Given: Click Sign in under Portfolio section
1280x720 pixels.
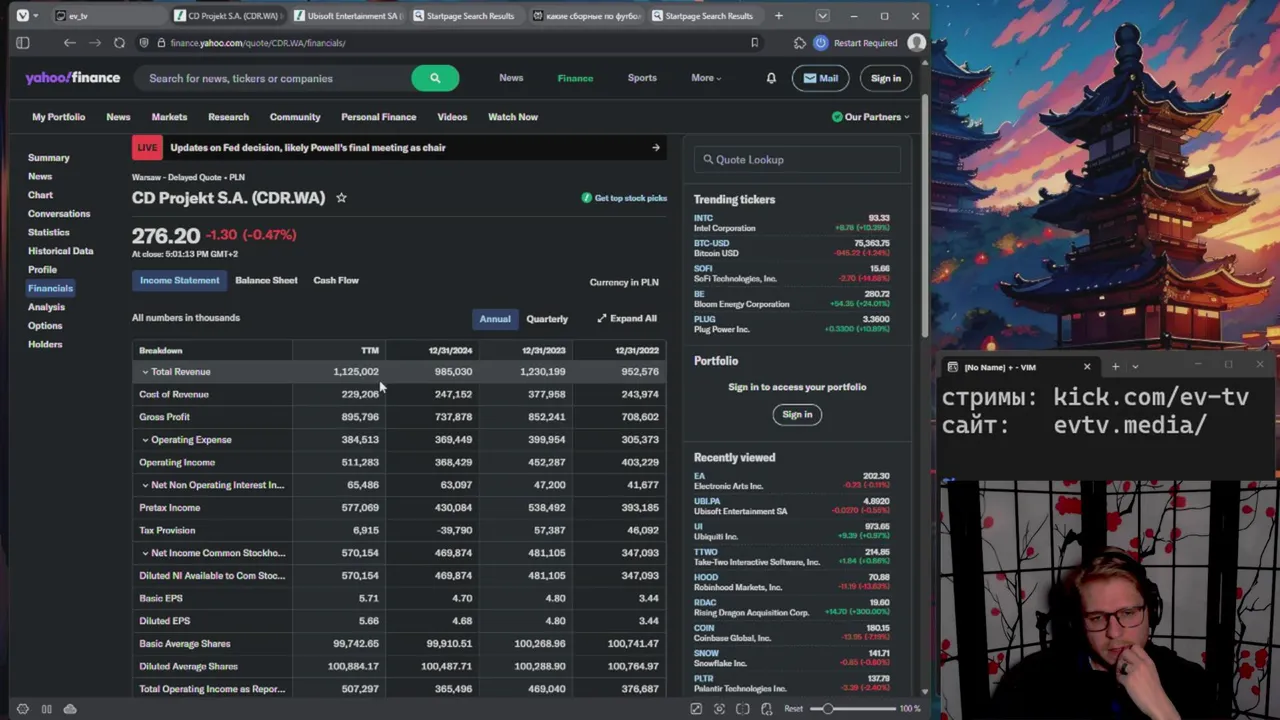Looking at the screenshot, I should click(797, 415).
